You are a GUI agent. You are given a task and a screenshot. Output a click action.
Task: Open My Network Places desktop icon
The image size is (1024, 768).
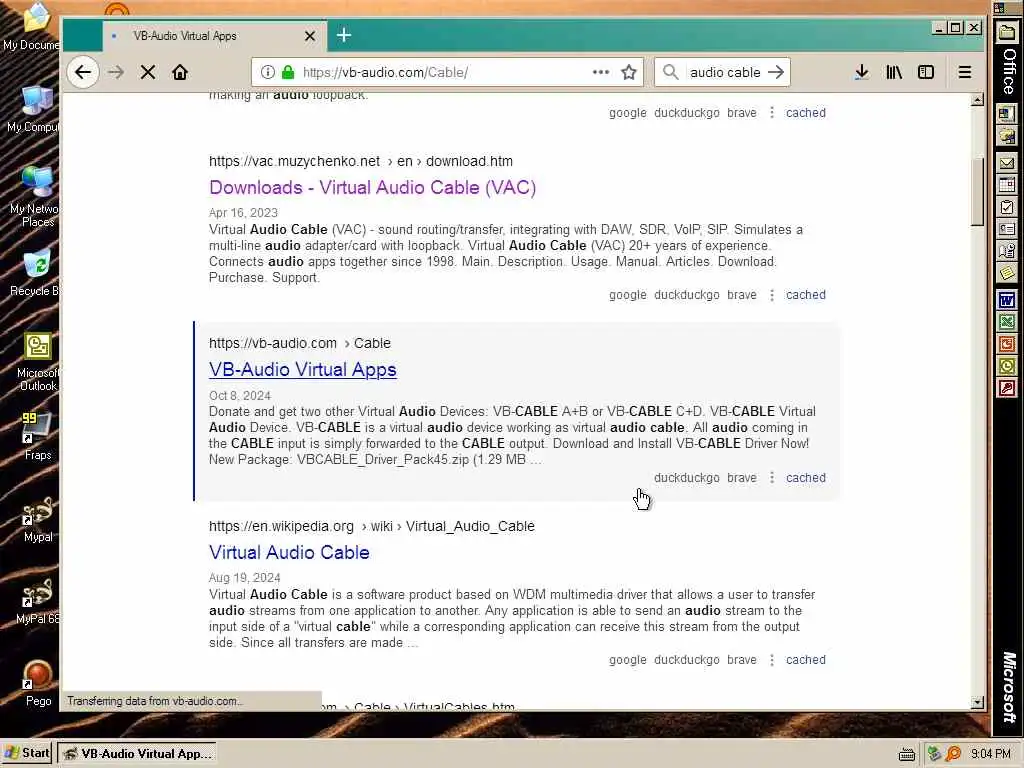click(x=35, y=196)
